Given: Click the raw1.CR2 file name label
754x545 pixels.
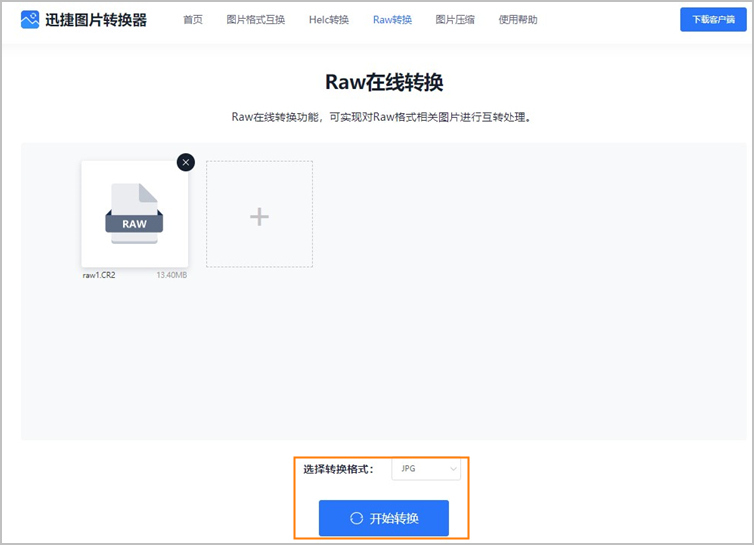Looking at the screenshot, I should coord(98,275).
